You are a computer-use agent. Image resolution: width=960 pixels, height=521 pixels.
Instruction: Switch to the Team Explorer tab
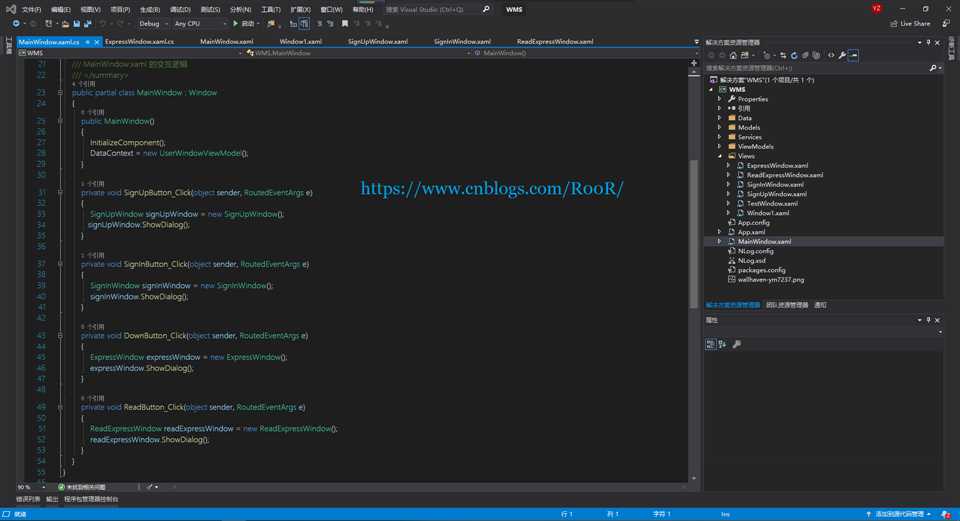(x=787, y=305)
